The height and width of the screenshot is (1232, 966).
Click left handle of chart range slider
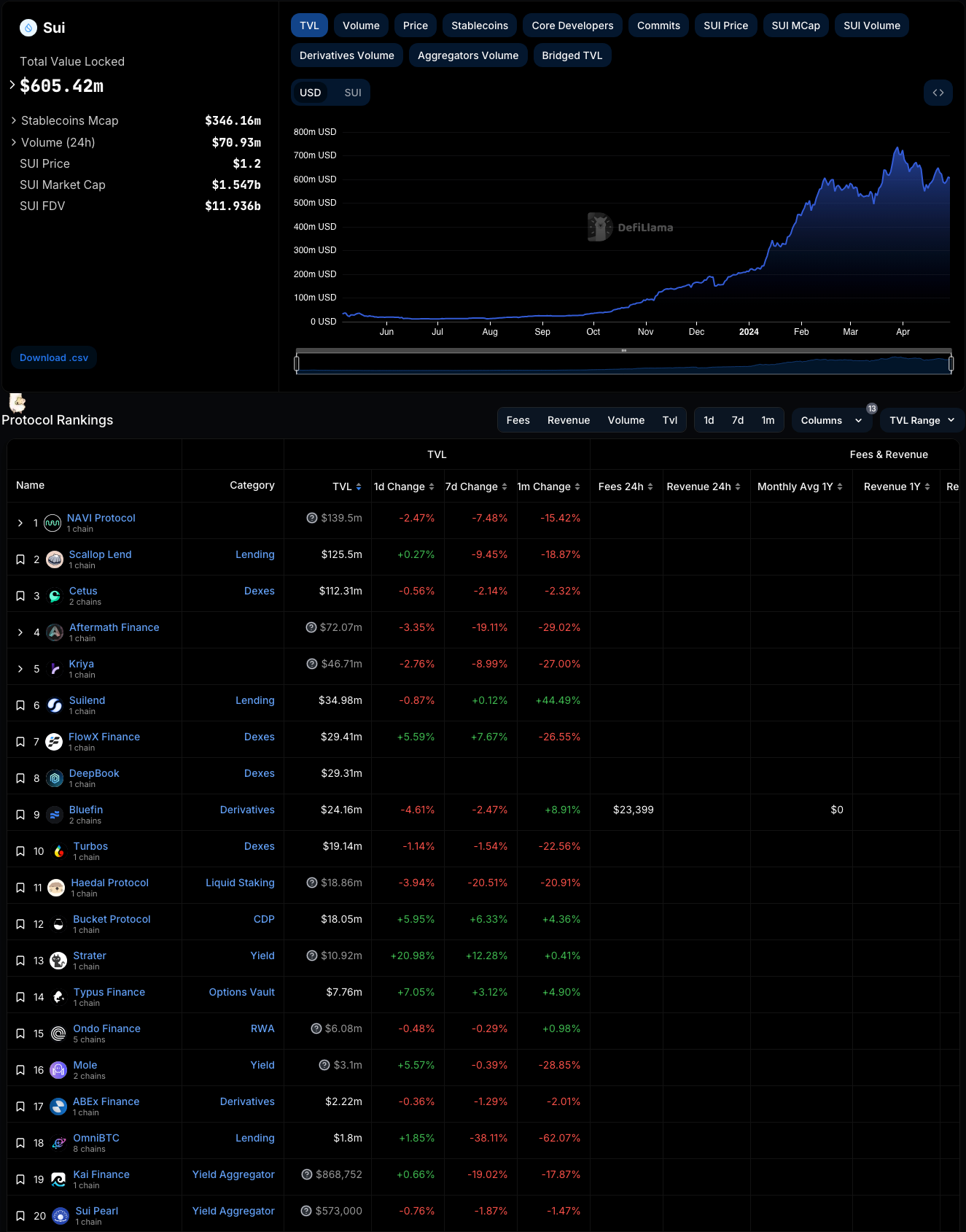296,363
